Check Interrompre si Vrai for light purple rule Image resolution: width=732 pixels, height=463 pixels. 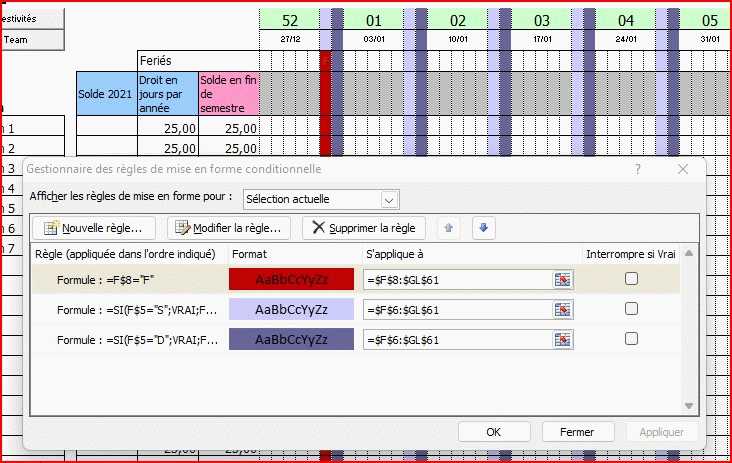pos(631,310)
